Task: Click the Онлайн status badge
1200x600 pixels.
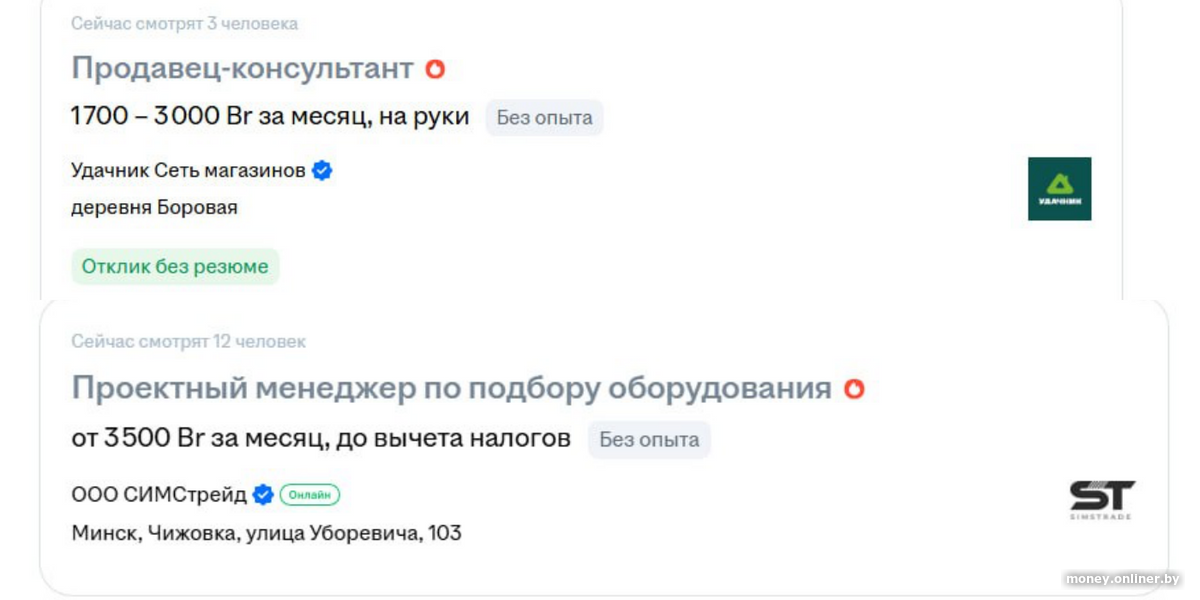Action: coord(310,495)
